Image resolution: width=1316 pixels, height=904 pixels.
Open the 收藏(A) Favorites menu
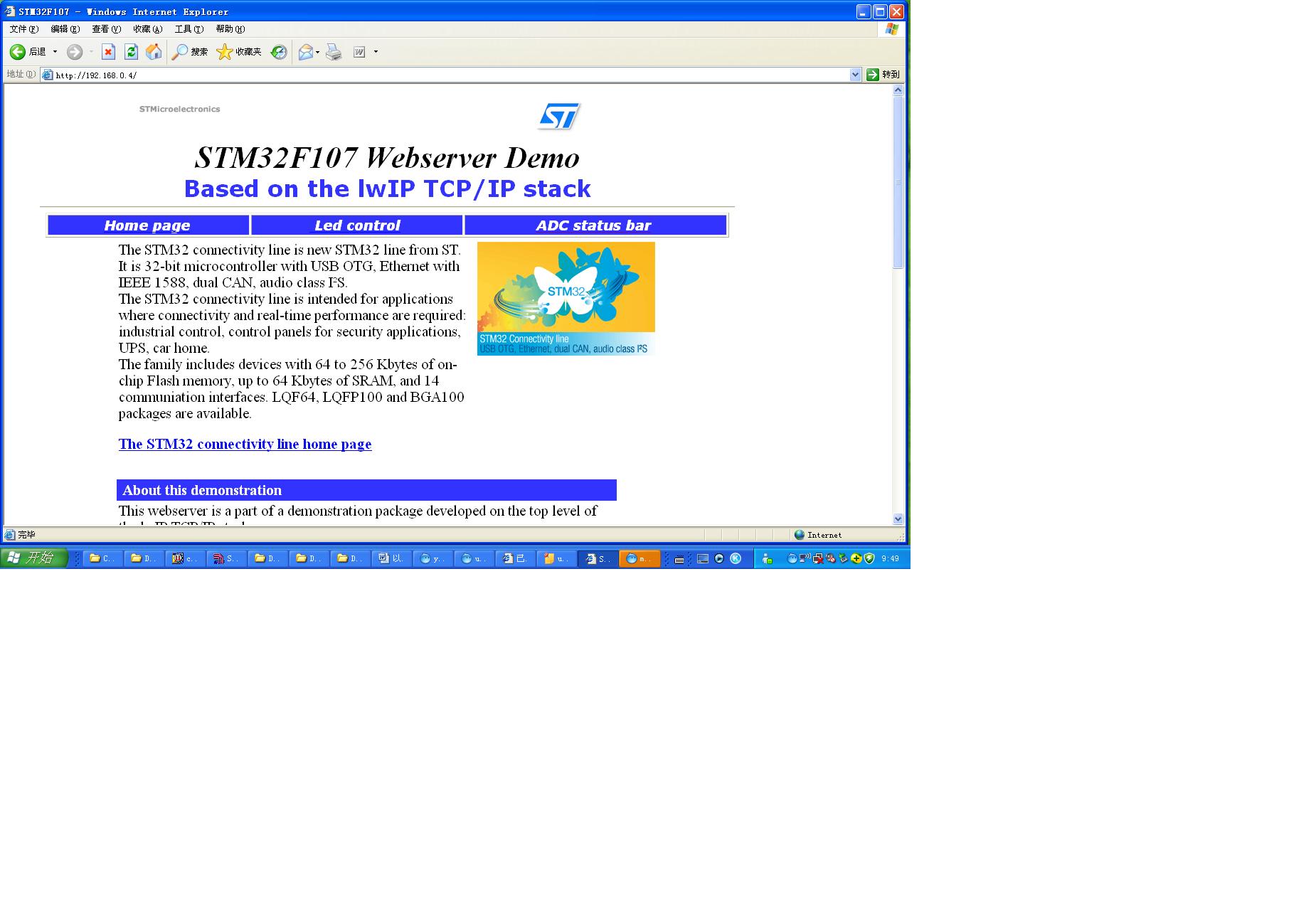148,29
